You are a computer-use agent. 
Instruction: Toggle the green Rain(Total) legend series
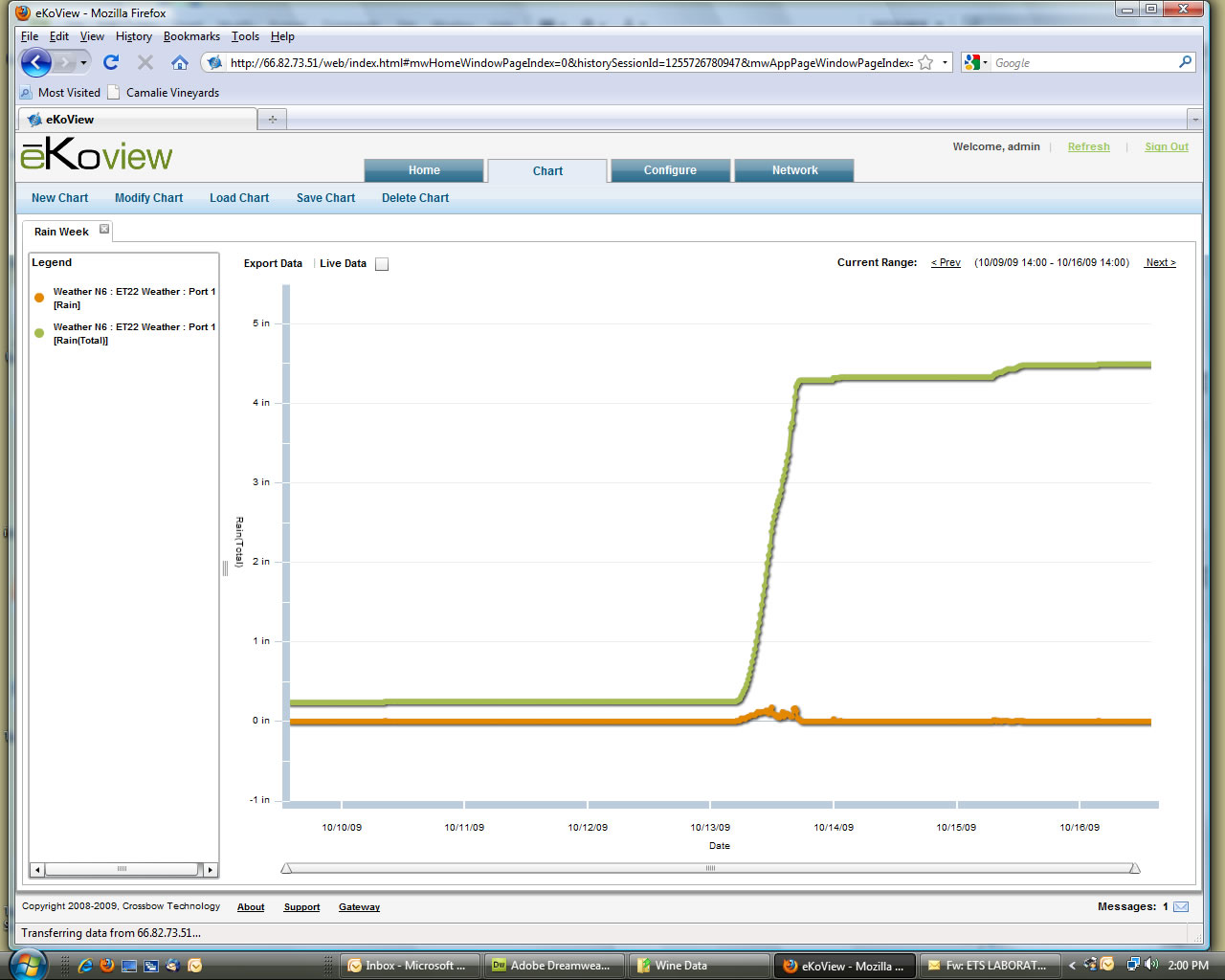pyautogui.click(x=39, y=333)
